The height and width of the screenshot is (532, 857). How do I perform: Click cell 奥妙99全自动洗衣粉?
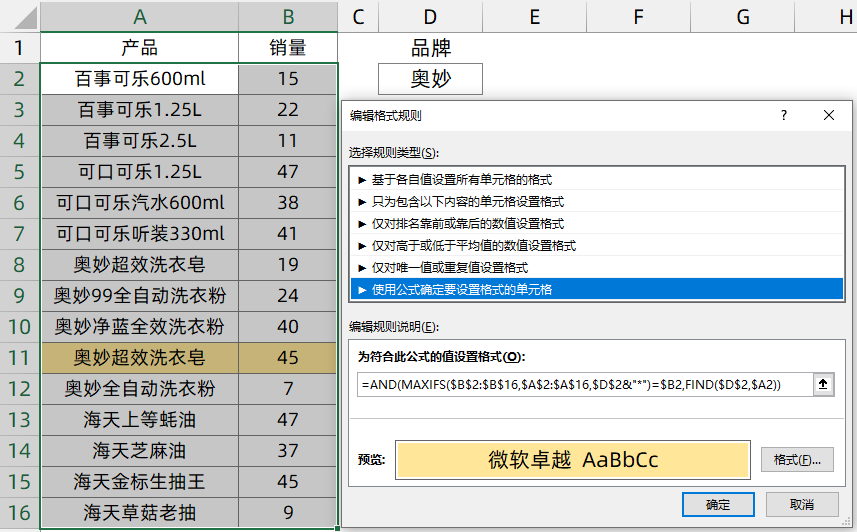[x=139, y=296]
